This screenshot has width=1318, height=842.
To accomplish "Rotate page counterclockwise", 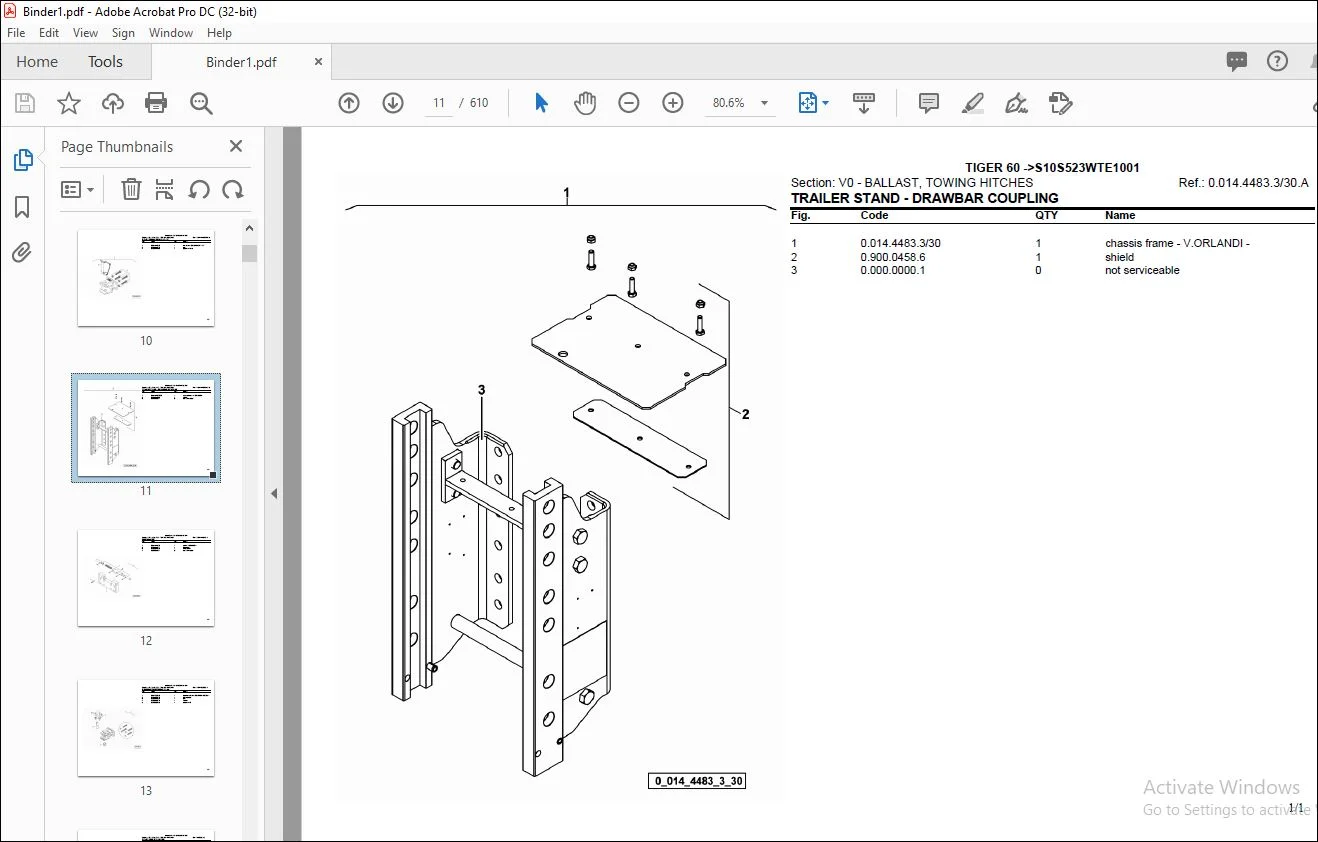I will coord(199,190).
